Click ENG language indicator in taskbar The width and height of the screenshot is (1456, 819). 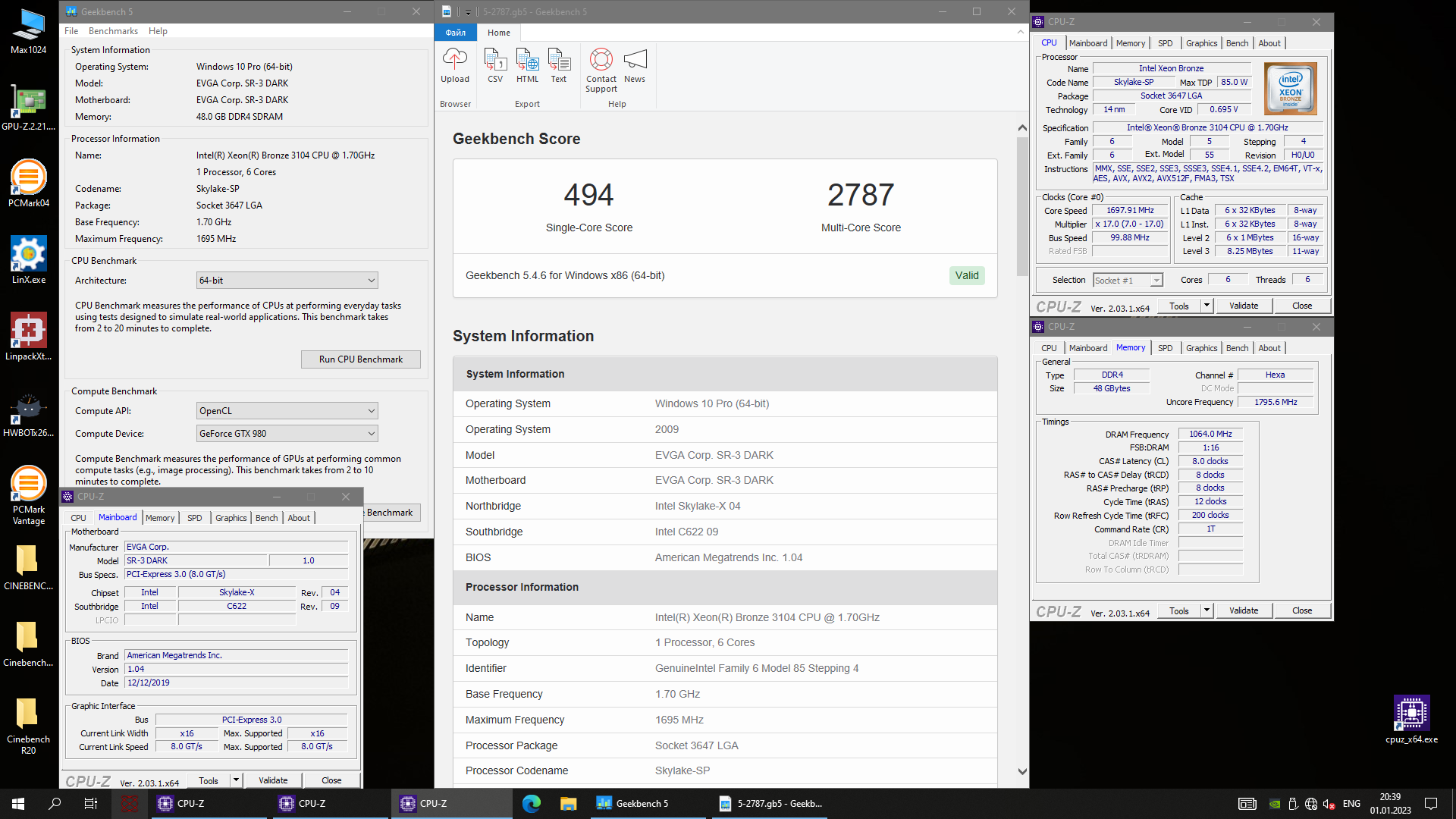click(1351, 804)
